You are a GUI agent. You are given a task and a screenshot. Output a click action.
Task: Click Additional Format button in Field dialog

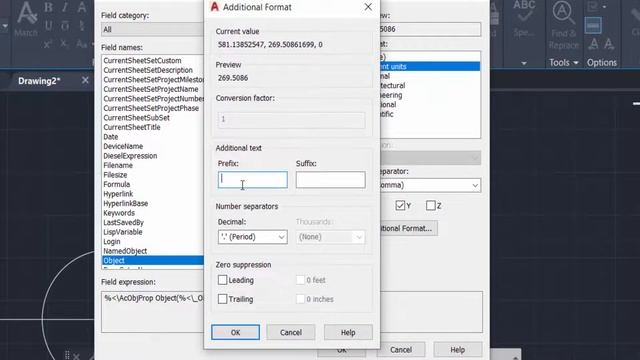[x=409, y=228]
